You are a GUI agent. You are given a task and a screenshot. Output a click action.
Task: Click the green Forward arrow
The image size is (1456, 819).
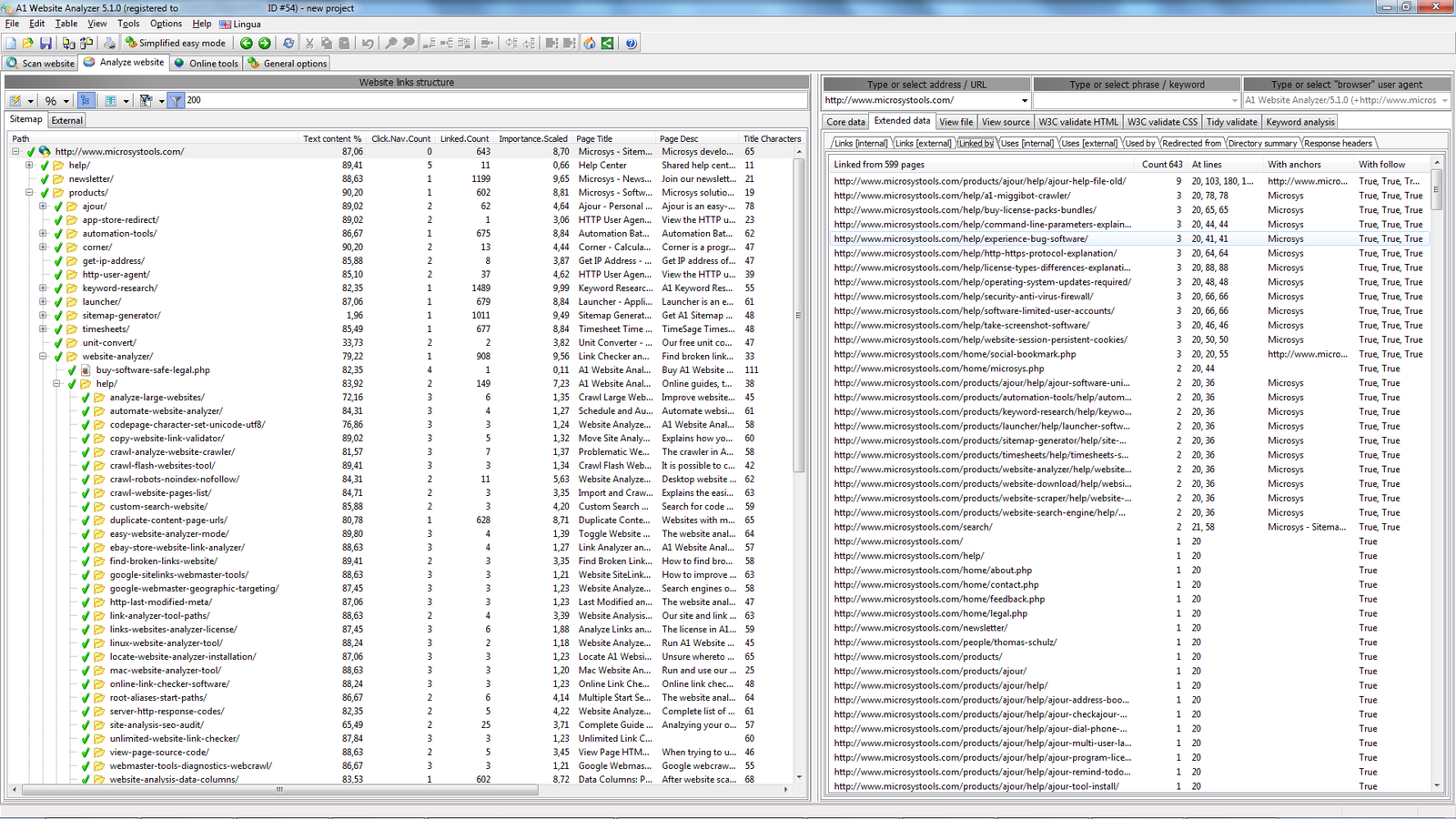pos(265,43)
